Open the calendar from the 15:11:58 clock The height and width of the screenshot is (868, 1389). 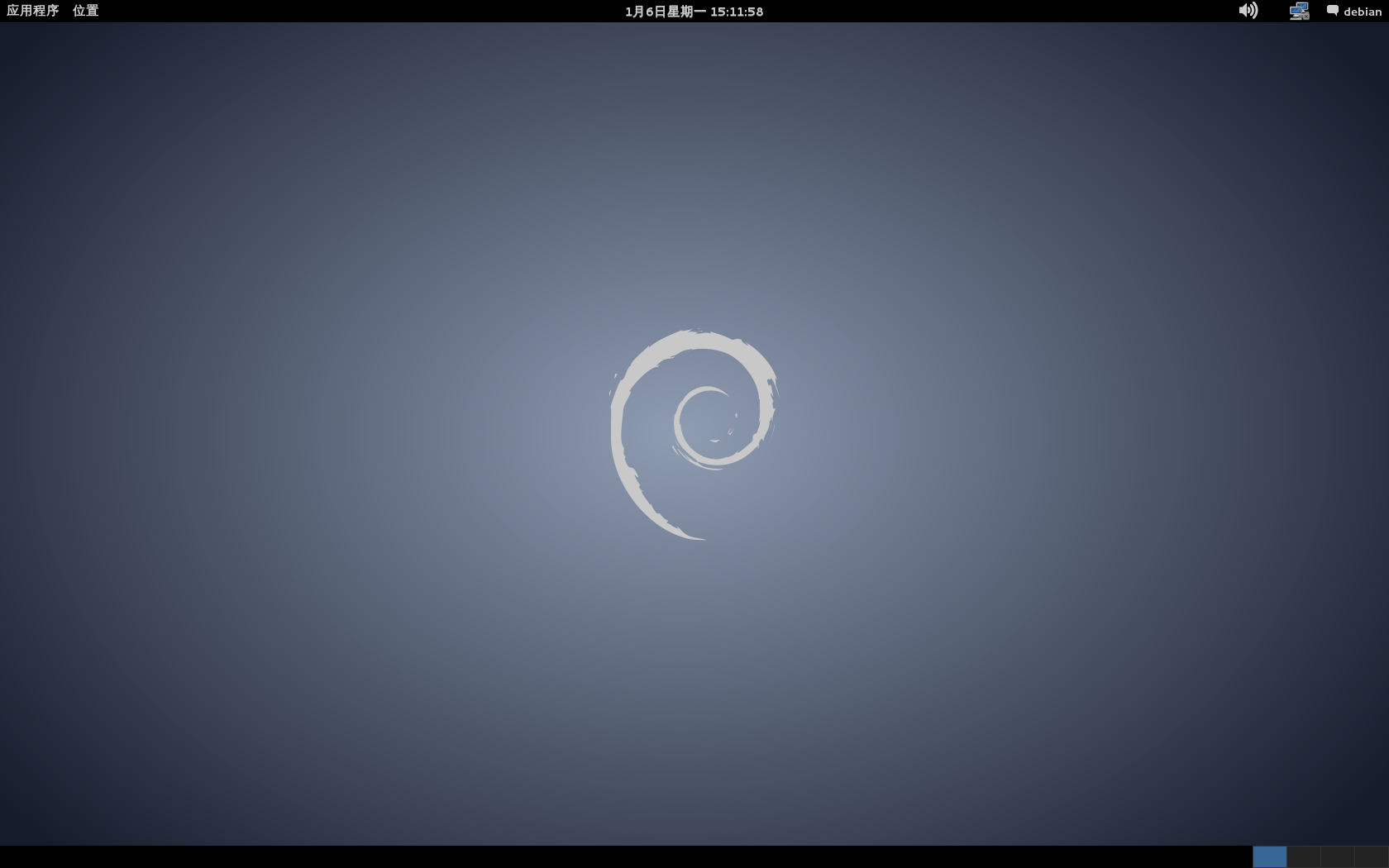(x=694, y=12)
